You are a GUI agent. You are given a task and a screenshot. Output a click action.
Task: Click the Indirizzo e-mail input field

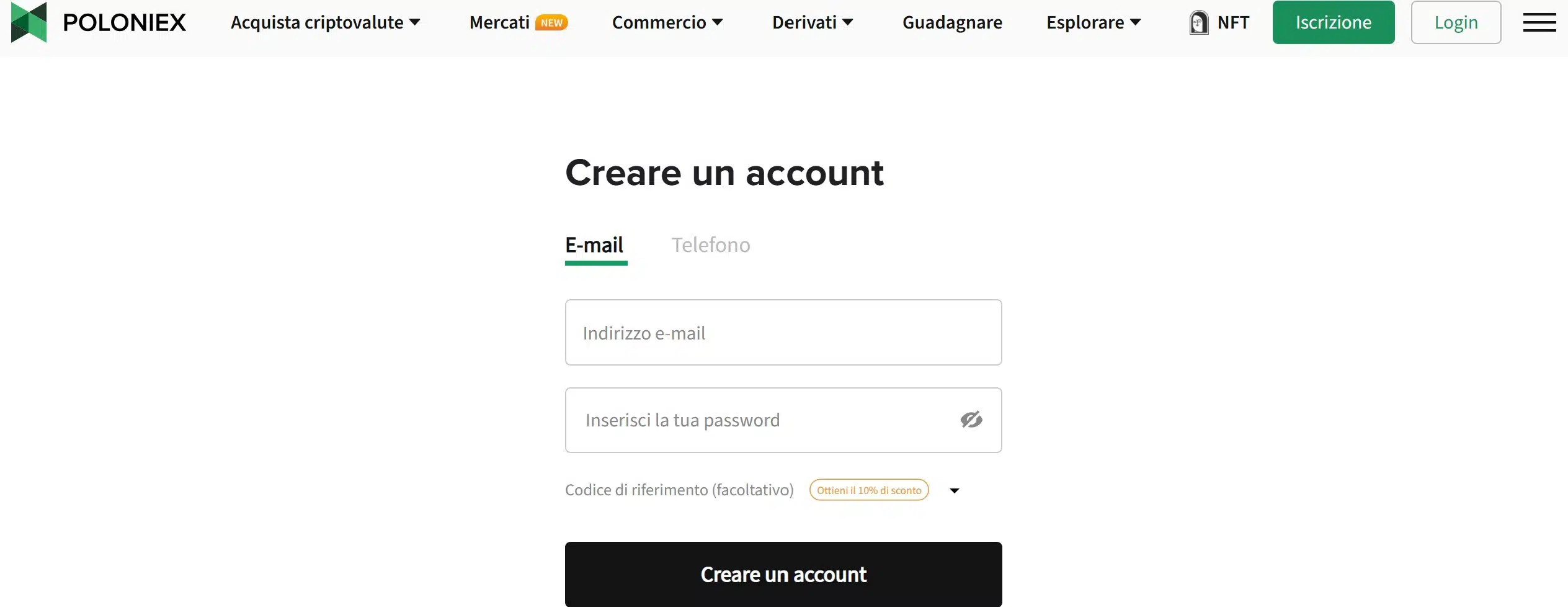tap(783, 333)
